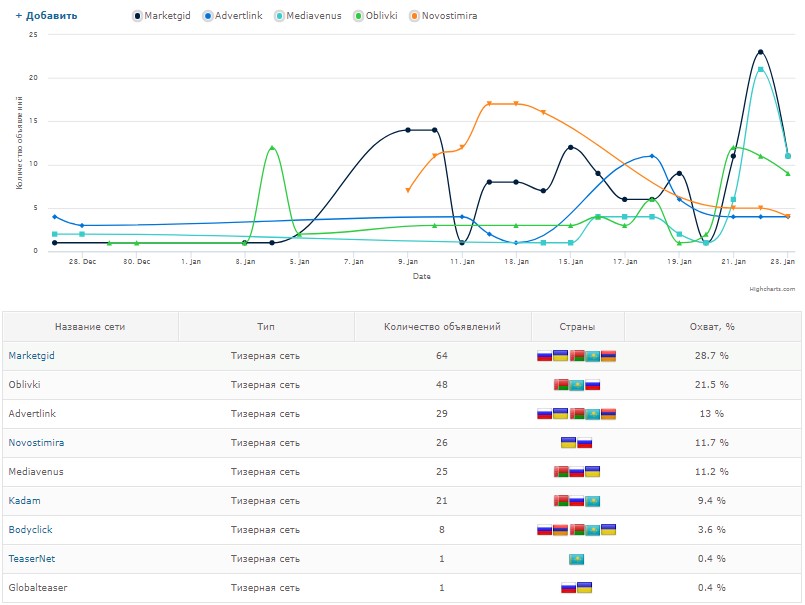Viewport: 805px width, 605px height.
Task: Click the Globalteaser name in table
Action: (37, 588)
